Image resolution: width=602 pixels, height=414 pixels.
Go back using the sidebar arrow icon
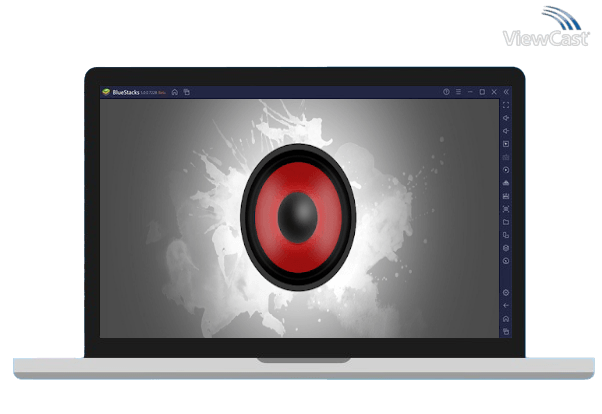coord(506,306)
